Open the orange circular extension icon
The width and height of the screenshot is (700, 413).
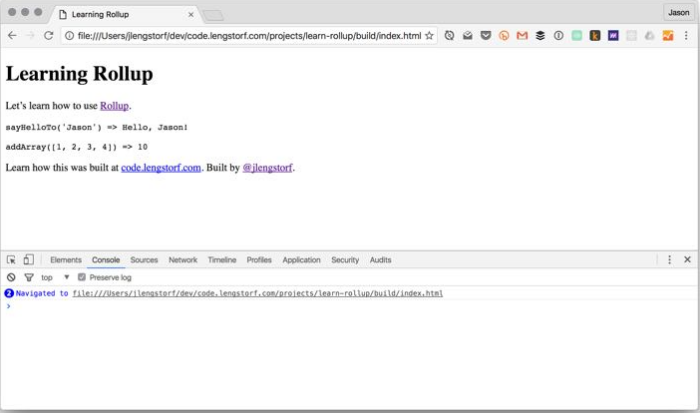tap(504, 36)
